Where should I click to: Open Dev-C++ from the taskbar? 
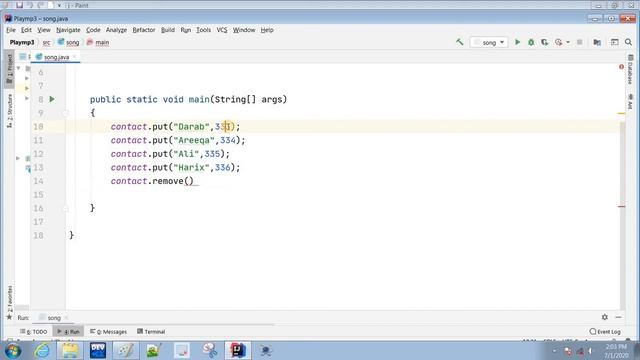[x=98, y=351]
